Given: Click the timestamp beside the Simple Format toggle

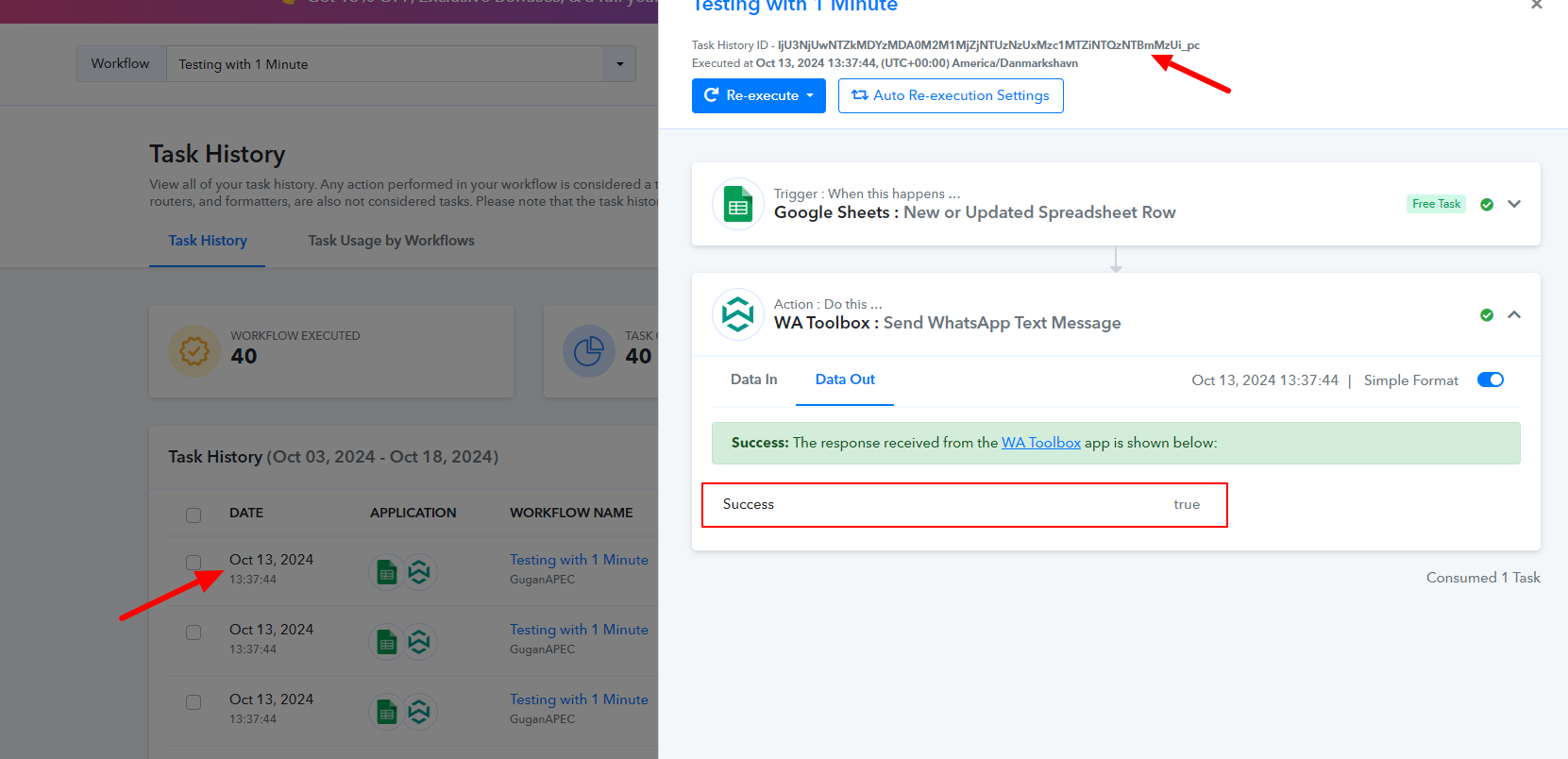Looking at the screenshot, I should pos(1265,380).
